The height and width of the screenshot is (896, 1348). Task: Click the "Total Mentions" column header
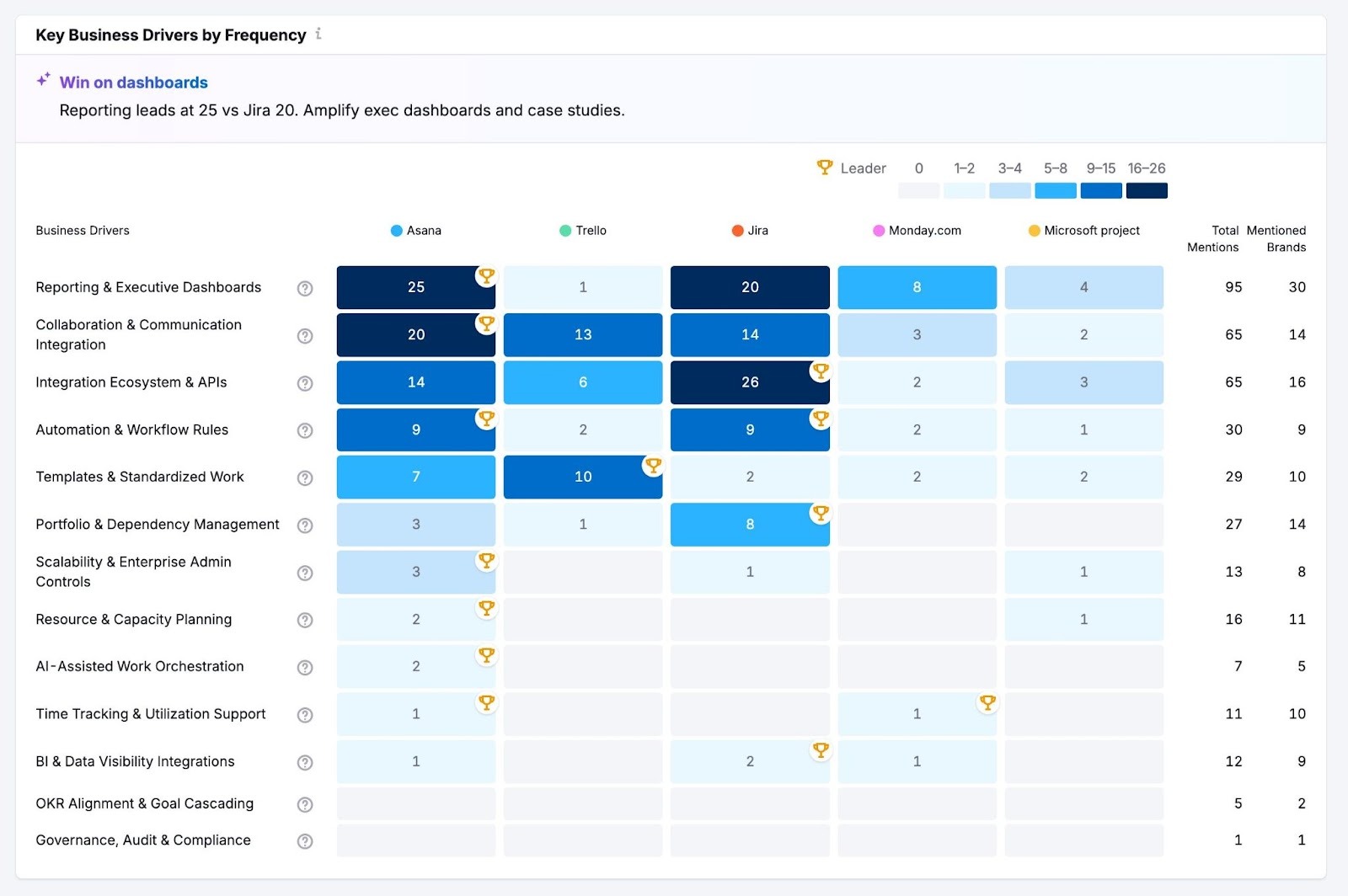tap(1212, 239)
